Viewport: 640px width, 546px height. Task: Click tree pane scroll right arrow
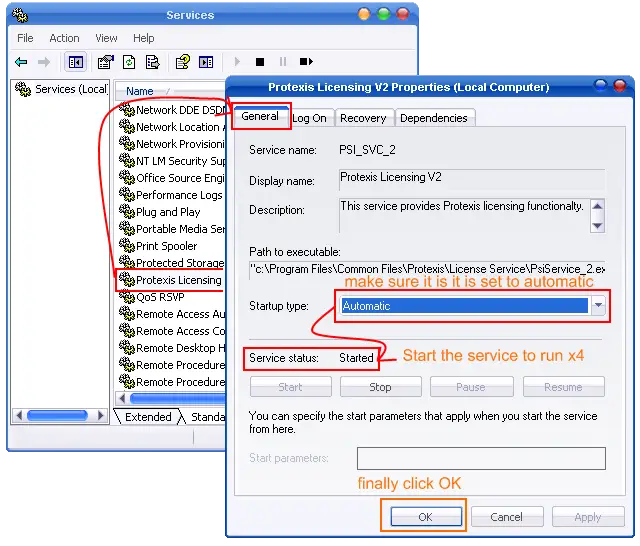(100, 416)
